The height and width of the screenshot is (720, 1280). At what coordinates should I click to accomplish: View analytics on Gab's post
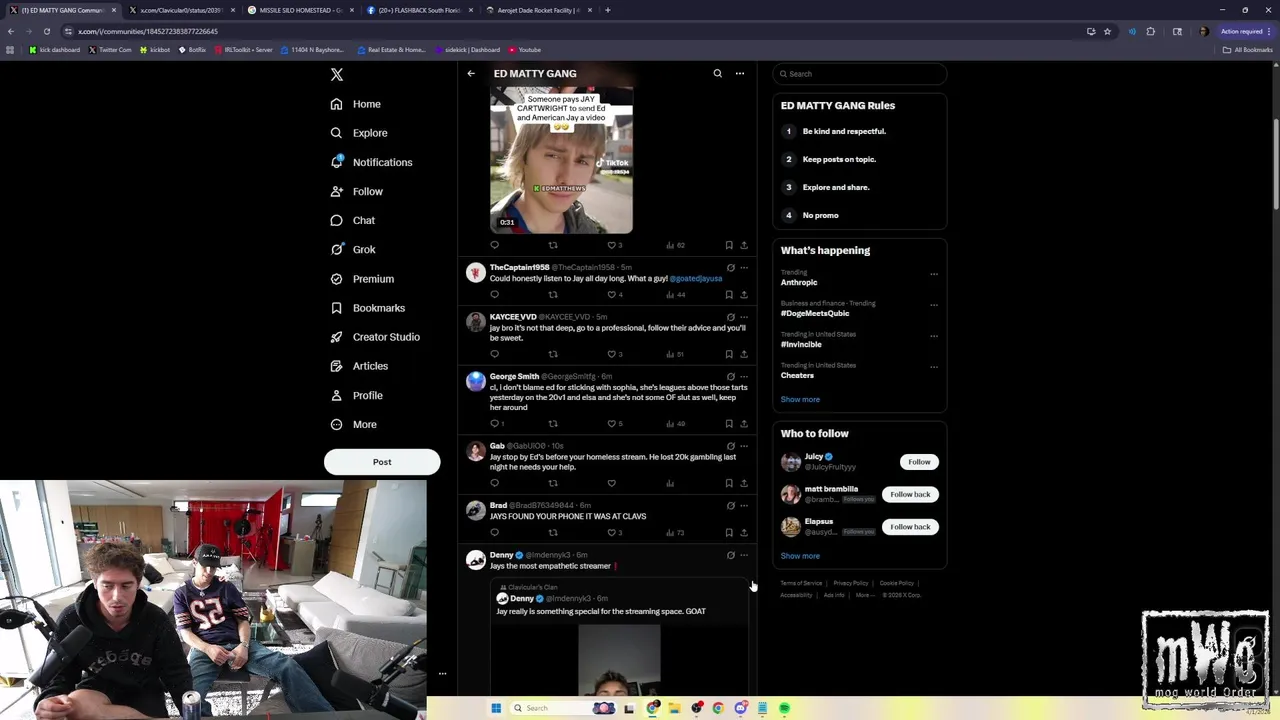[x=670, y=483]
